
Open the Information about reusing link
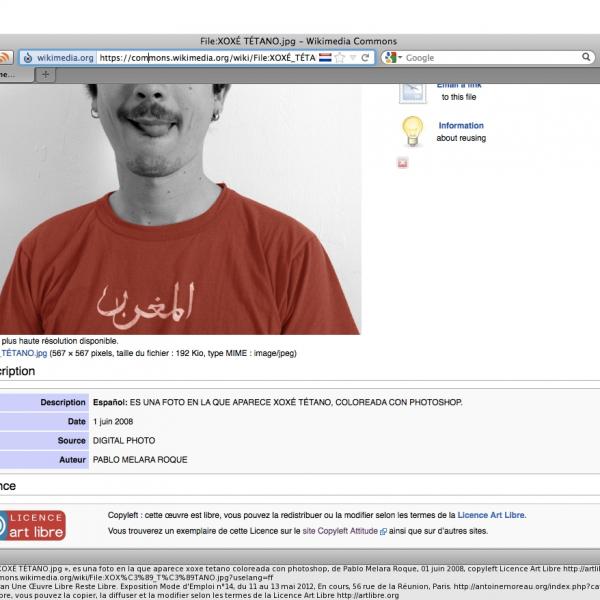(x=461, y=126)
